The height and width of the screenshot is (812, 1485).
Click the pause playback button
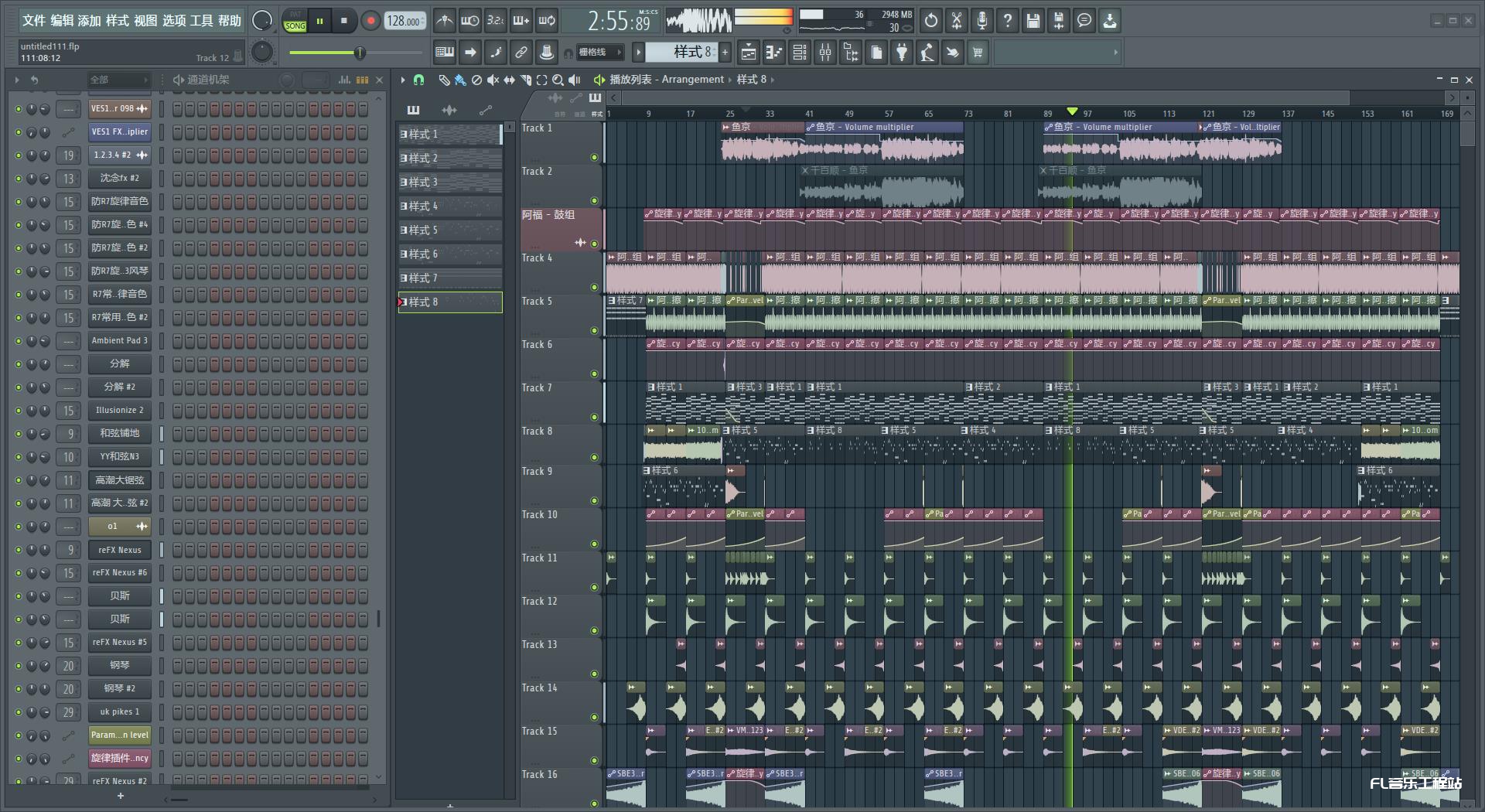pyautogui.click(x=319, y=21)
